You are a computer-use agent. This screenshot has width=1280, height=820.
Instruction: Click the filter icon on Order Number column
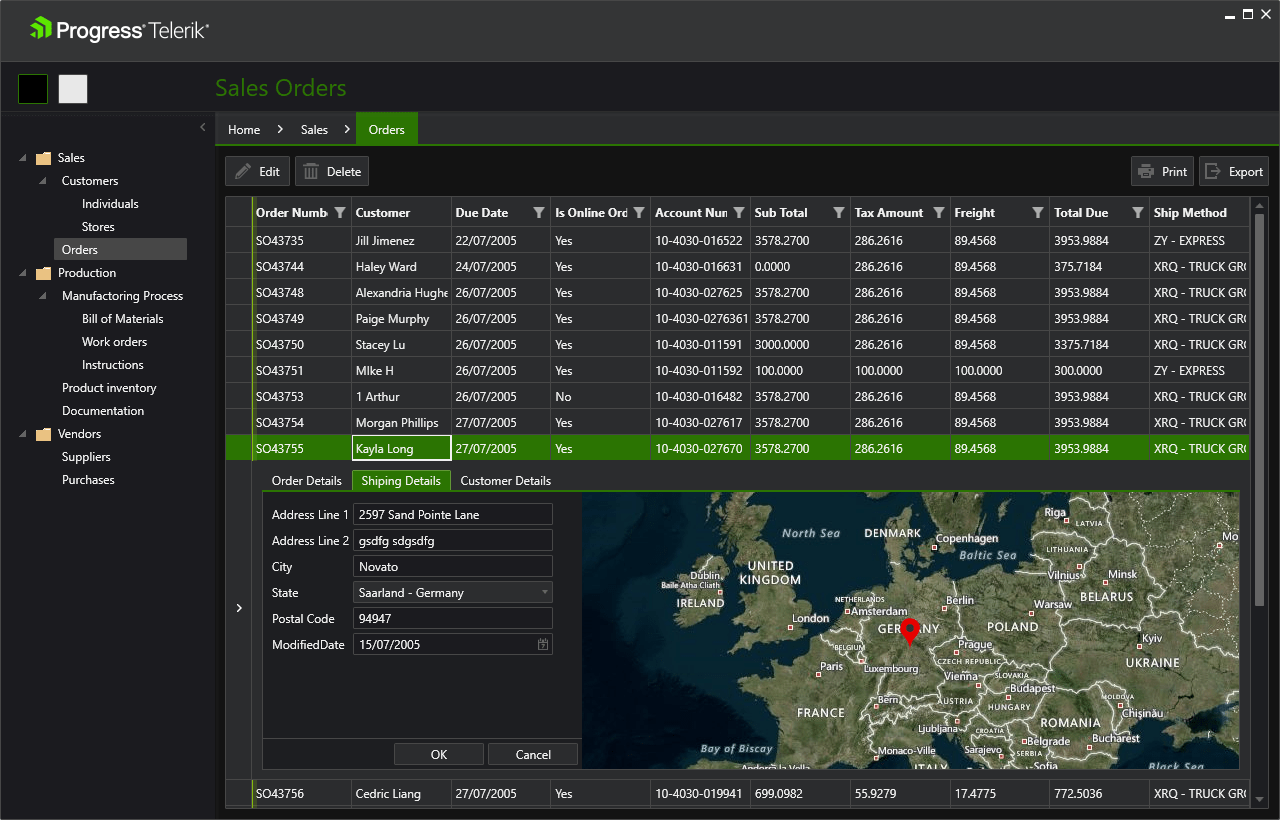click(340, 213)
